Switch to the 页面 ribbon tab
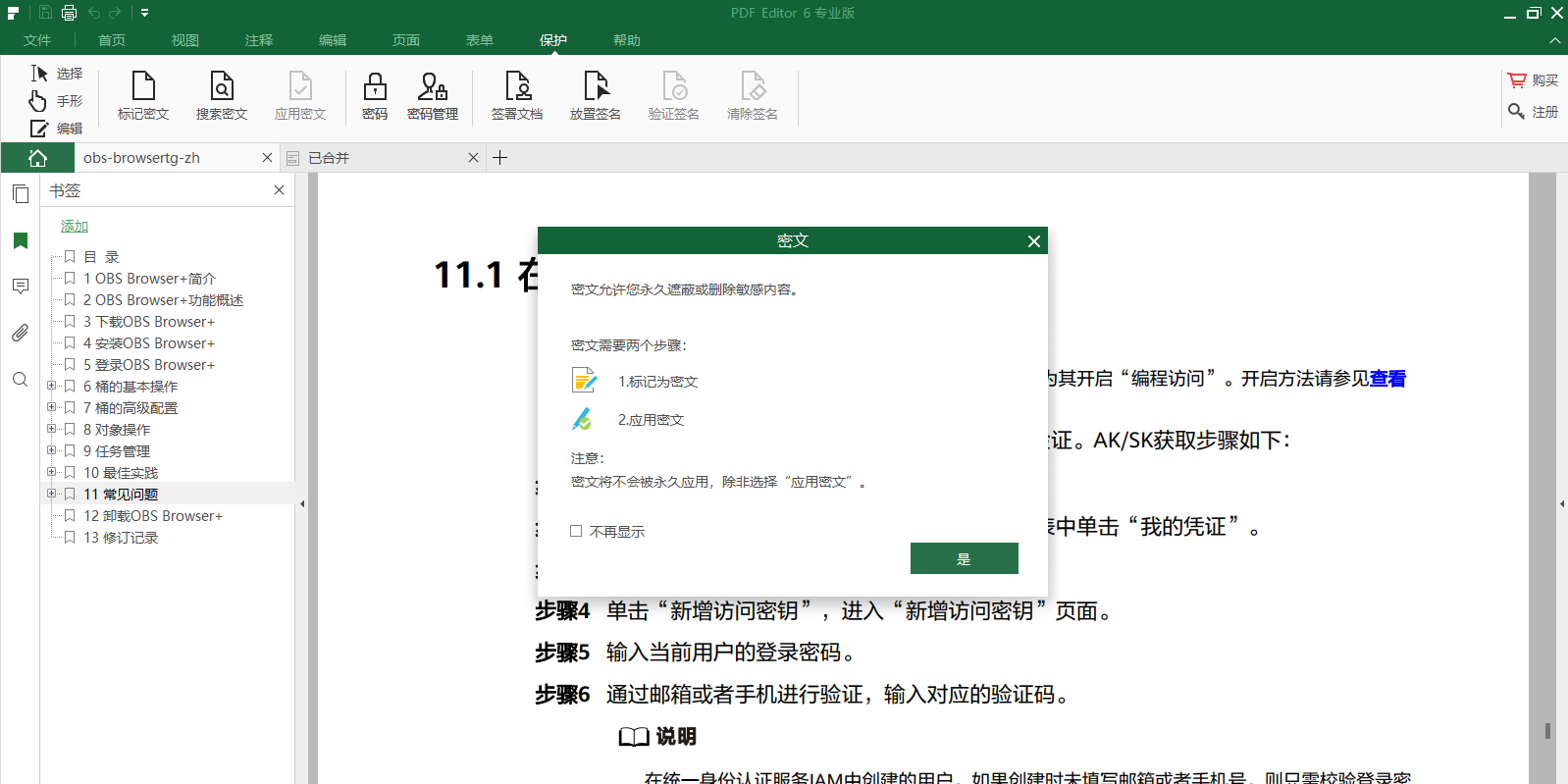The image size is (1568, 784). tap(406, 40)
